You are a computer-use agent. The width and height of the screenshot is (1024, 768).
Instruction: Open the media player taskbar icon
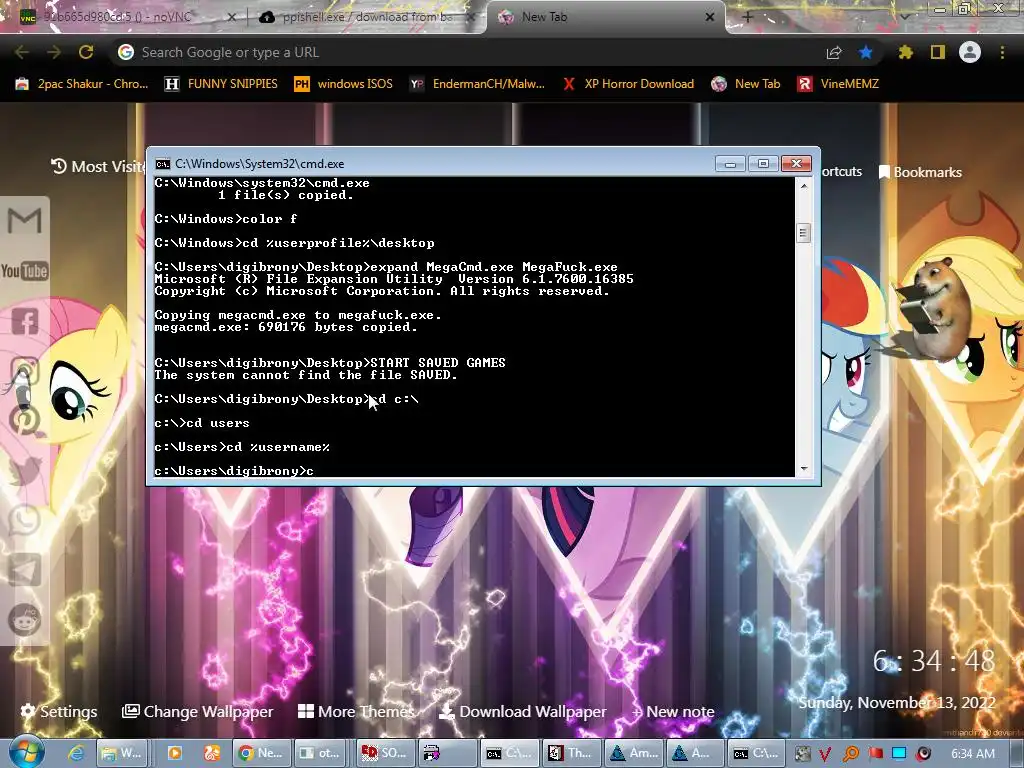(175, 753)
